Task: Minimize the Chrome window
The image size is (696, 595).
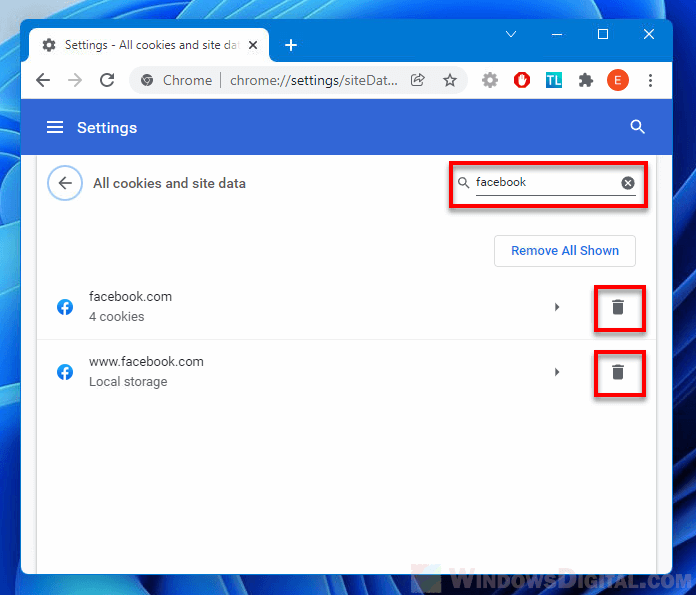Action: tap(557, 34)
